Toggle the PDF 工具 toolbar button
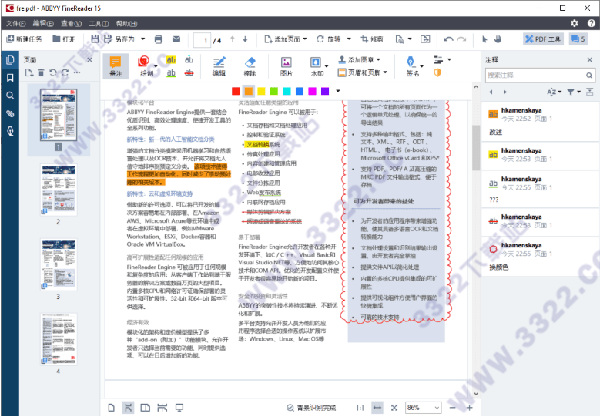 (x=543, y=39)
